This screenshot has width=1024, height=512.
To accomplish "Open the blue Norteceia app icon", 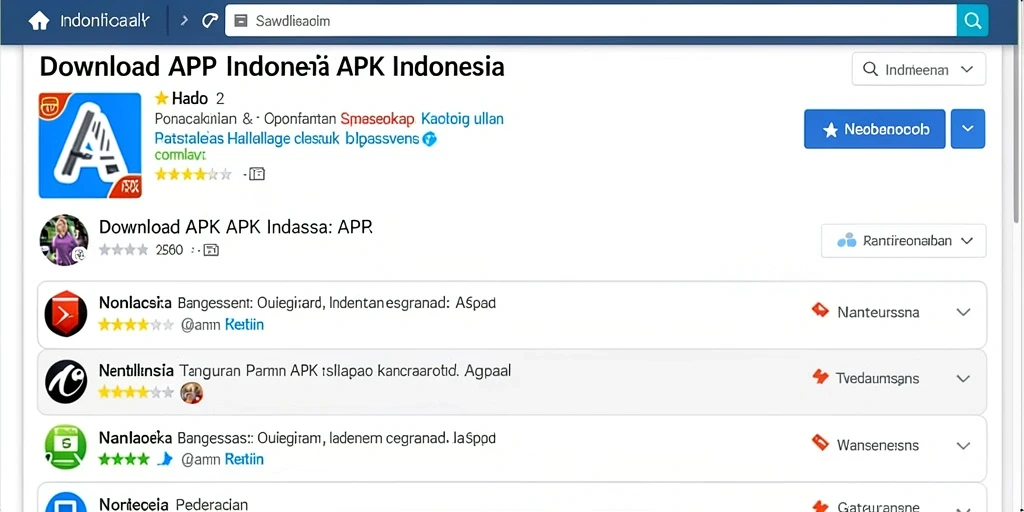I will tap(66, 502).
